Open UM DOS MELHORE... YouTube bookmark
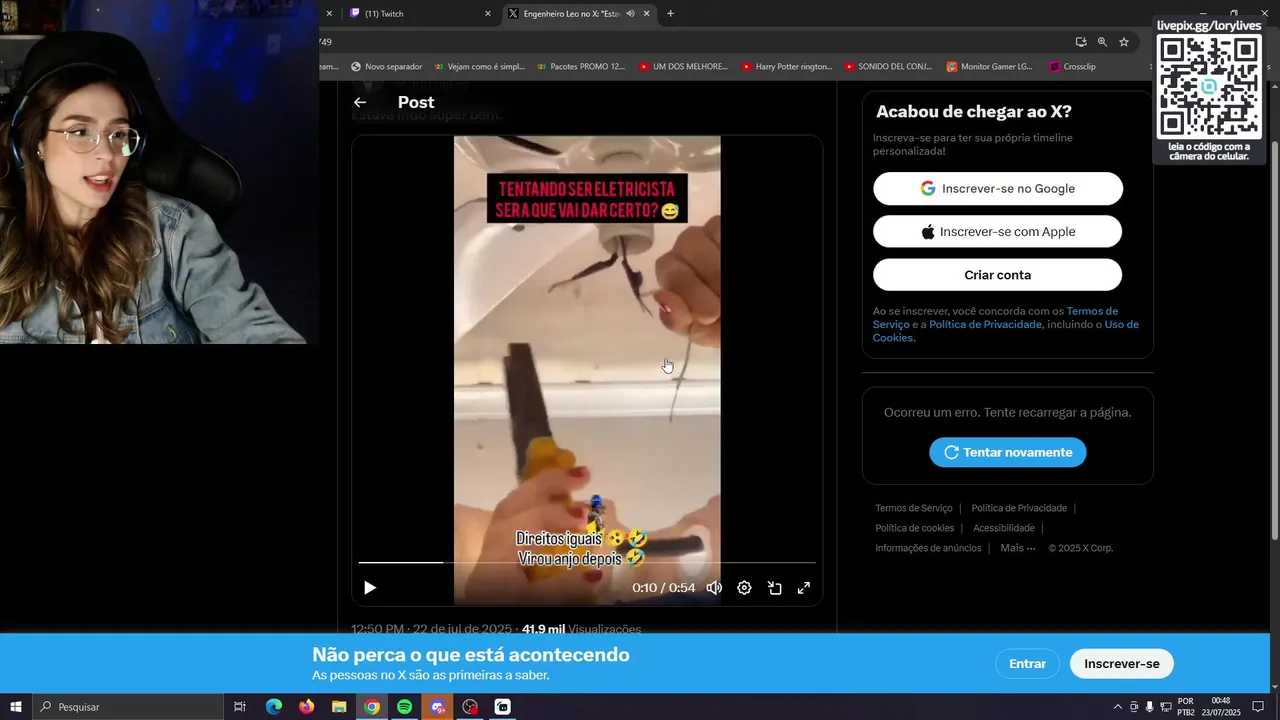 (683, 67)
